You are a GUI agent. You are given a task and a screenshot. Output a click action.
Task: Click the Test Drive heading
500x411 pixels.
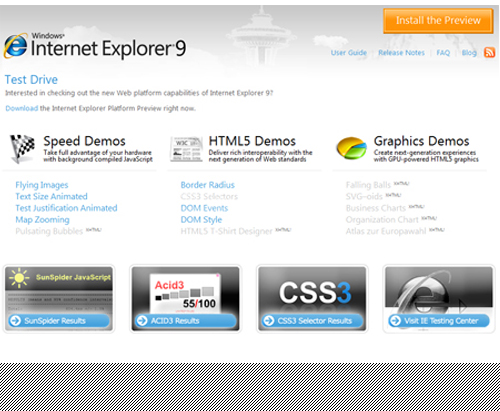31,80
